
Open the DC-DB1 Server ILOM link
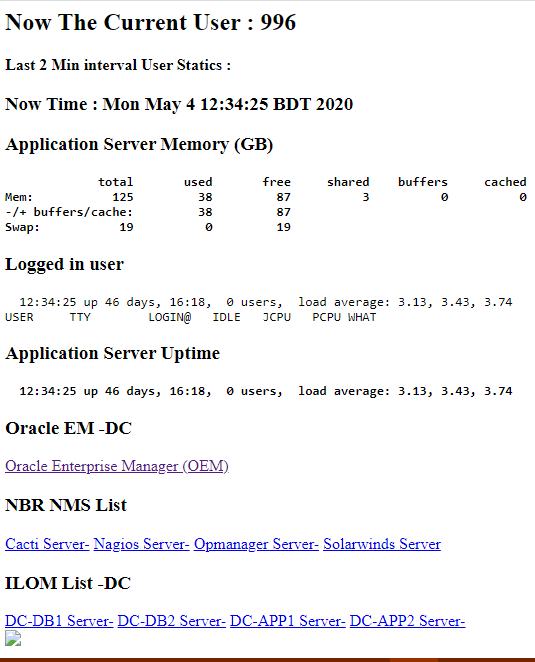click(x=59, y=621)
